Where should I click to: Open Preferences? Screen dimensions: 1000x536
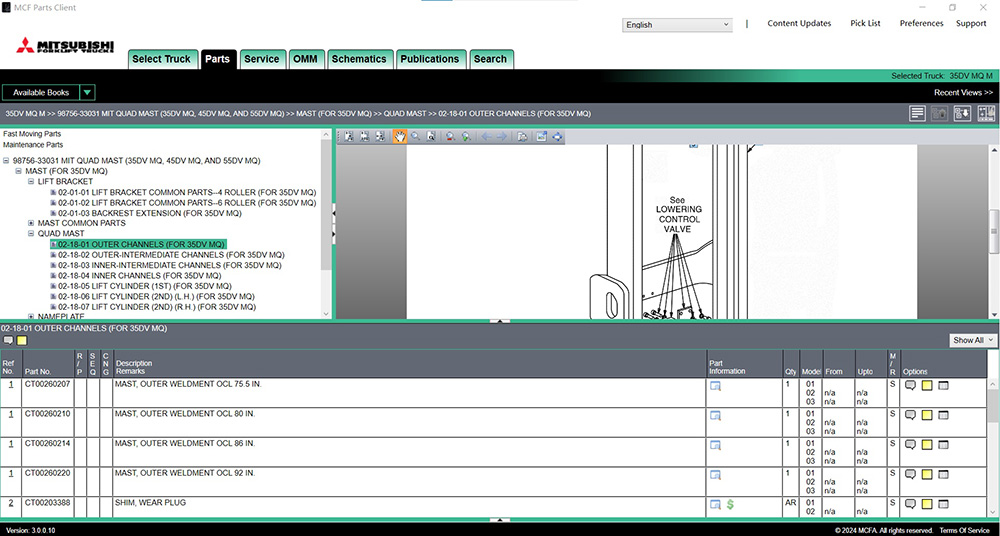tap(922, 24)
